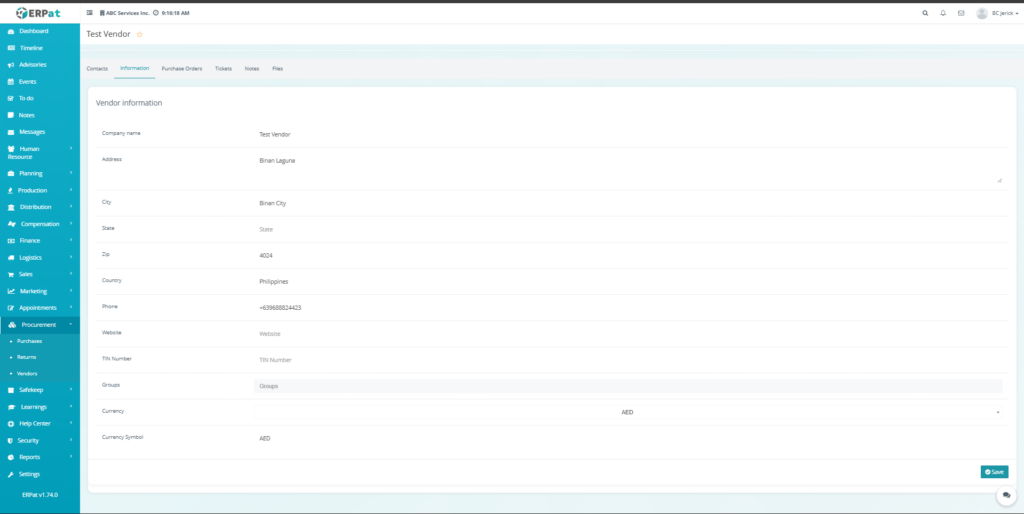The height and width of the screenshot is (514, 1024).
Task: Click the Address text area
Action: coord(628,169)
